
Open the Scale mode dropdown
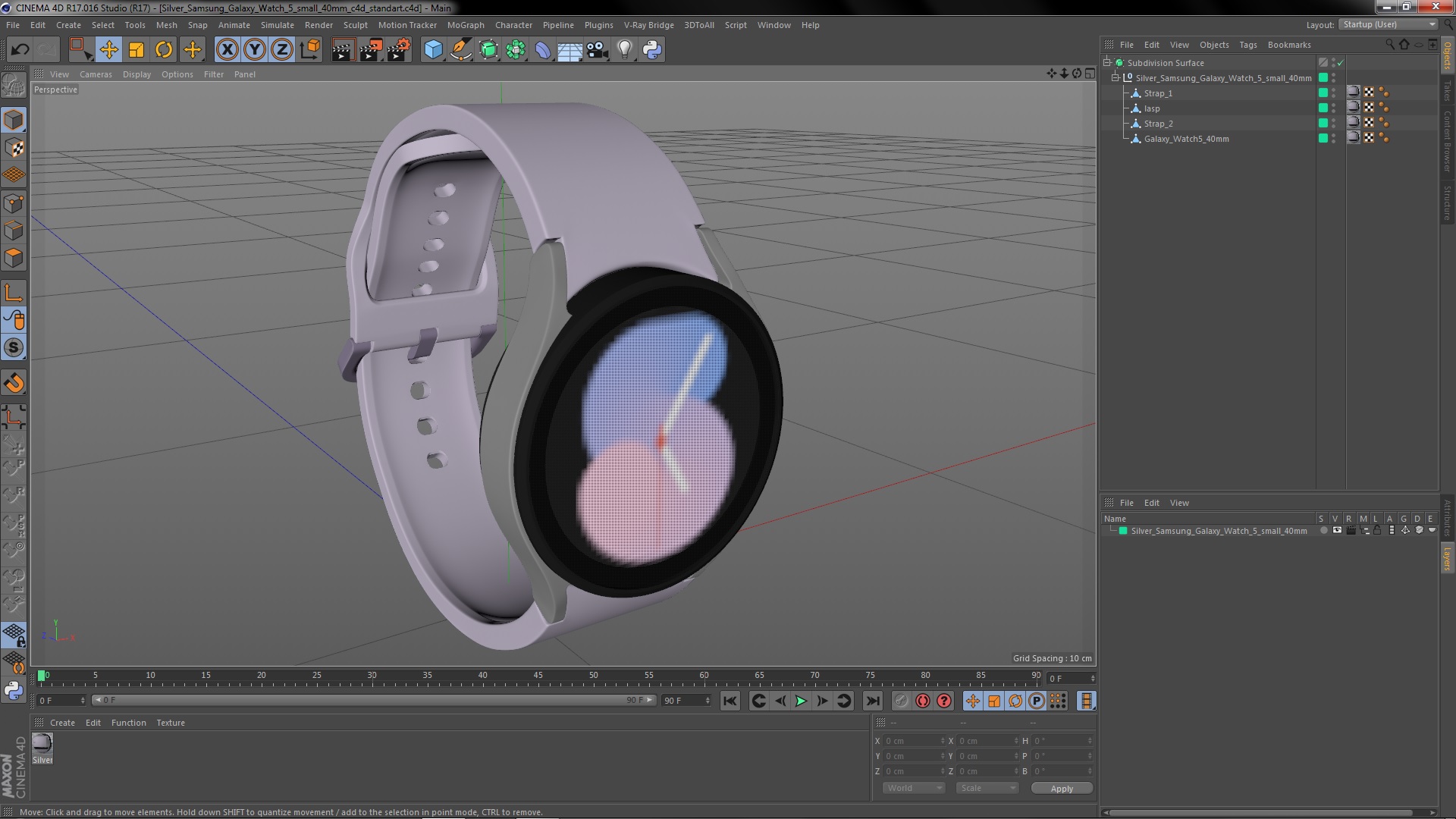point(987,789)
